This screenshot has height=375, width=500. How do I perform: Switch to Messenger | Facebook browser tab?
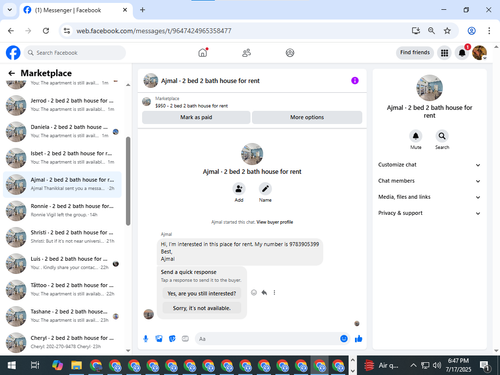tap(76, 10)
